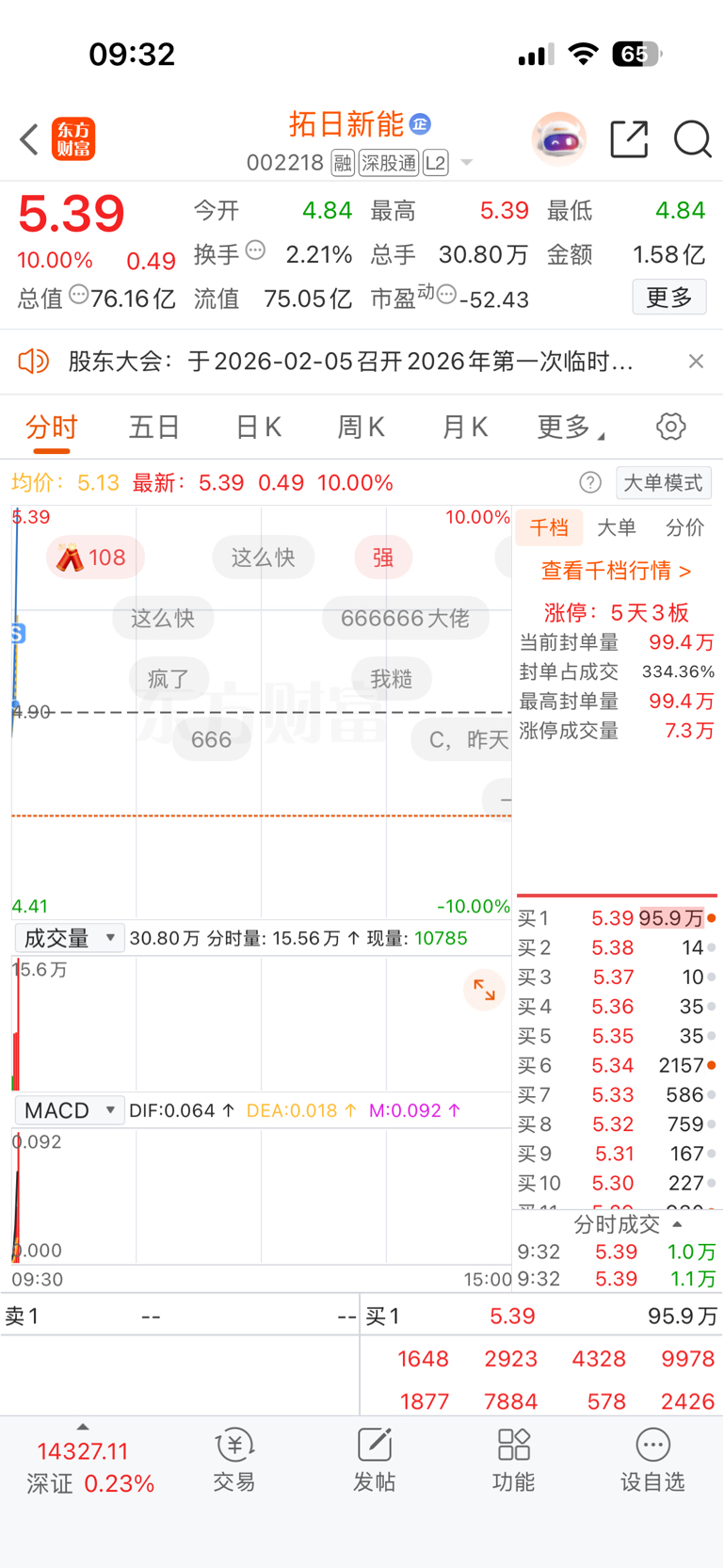Viewport: 724px width, 1568px height.
Task: Open 查看千档行情 link
Action: point(617,571)
